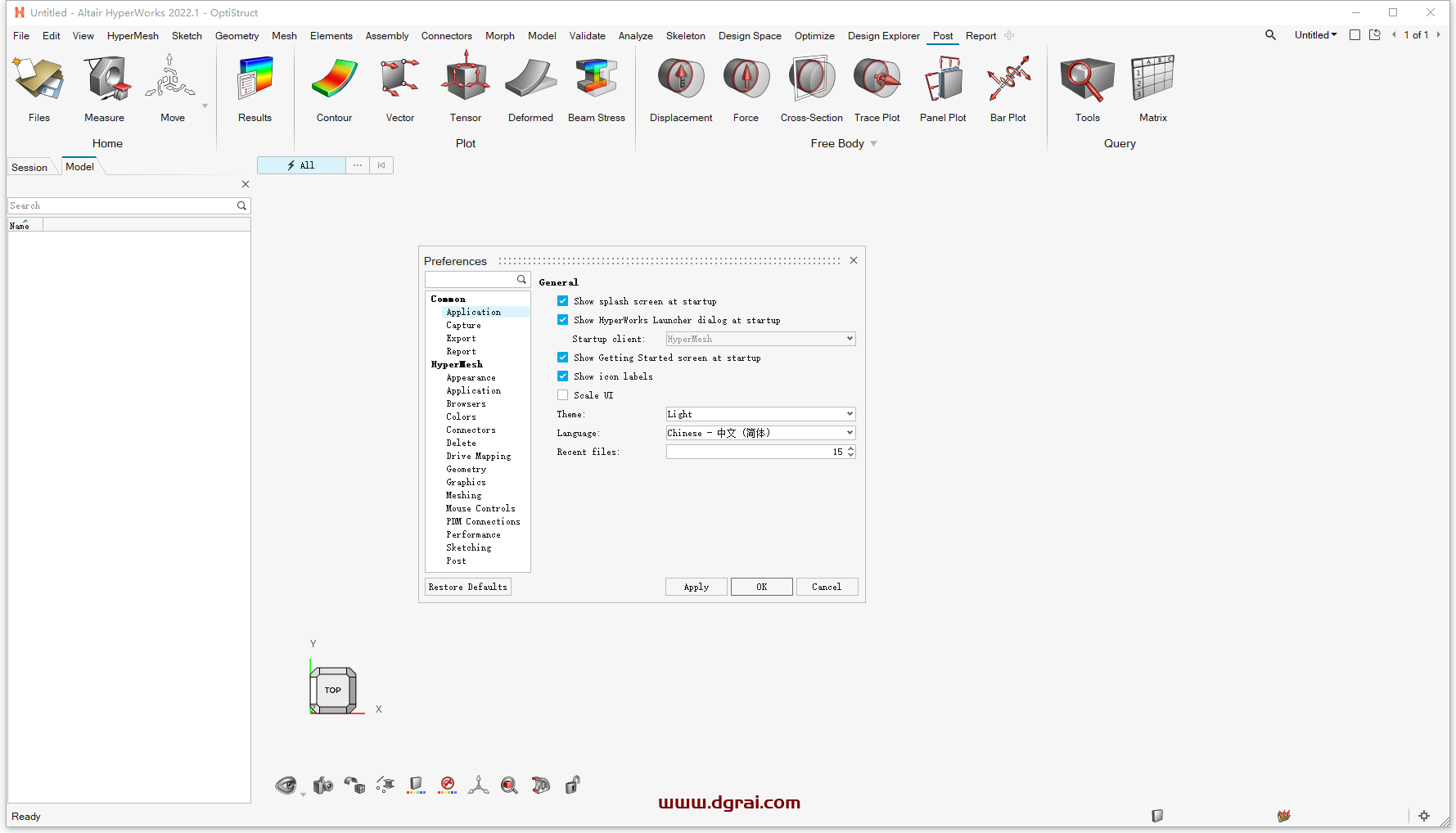Click the search magnifier icon in top bar

[x=1270, y=35]
